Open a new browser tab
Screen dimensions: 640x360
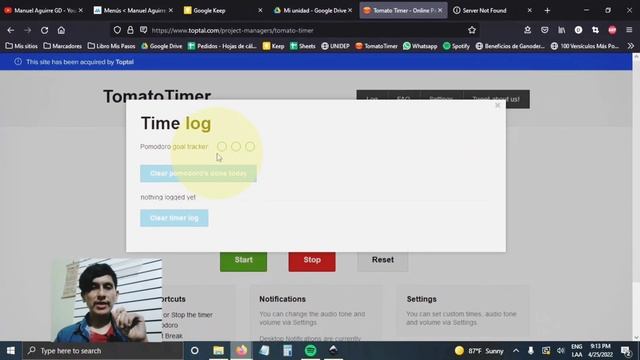click(547, 11)
